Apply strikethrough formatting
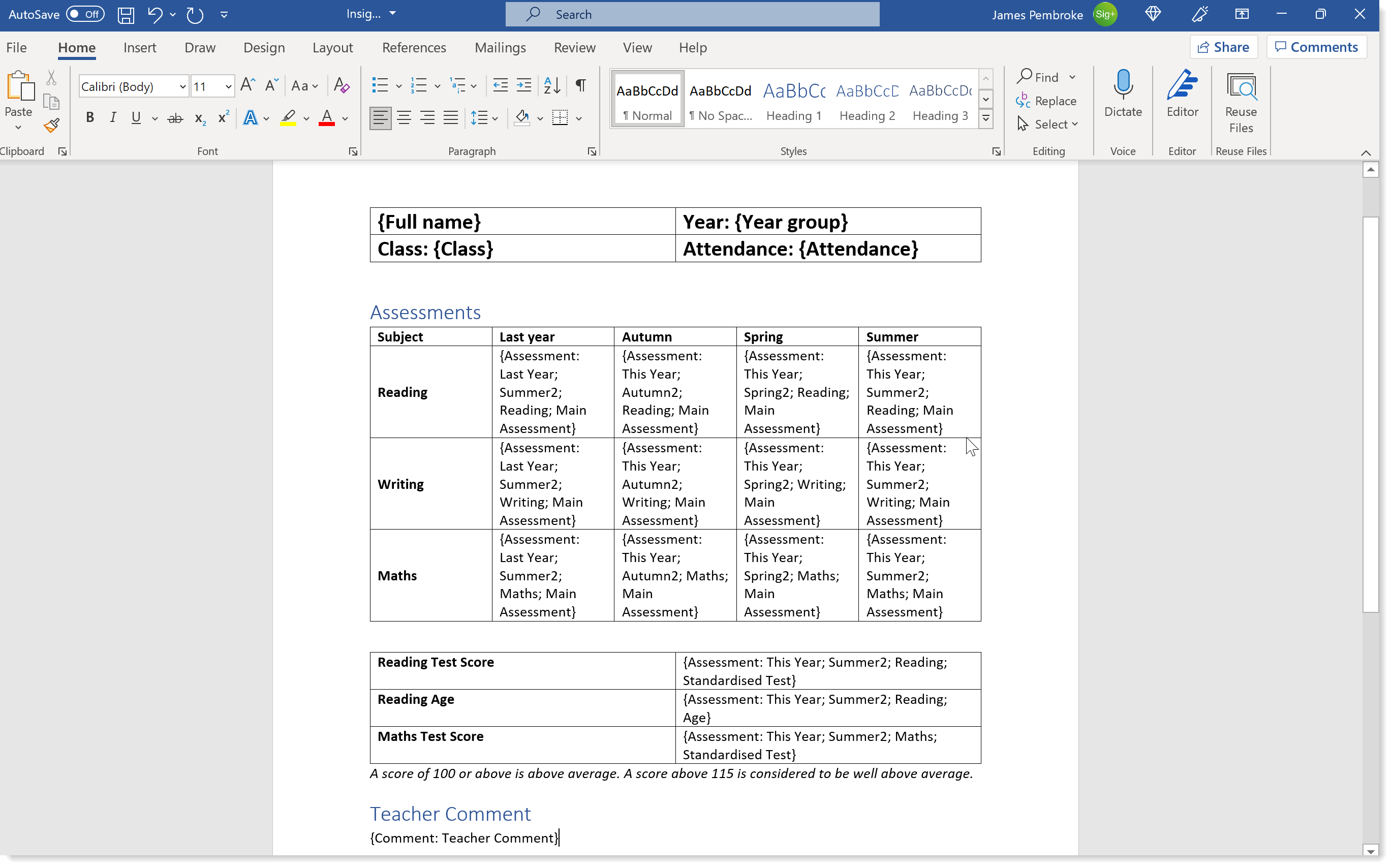 point(175,118)
